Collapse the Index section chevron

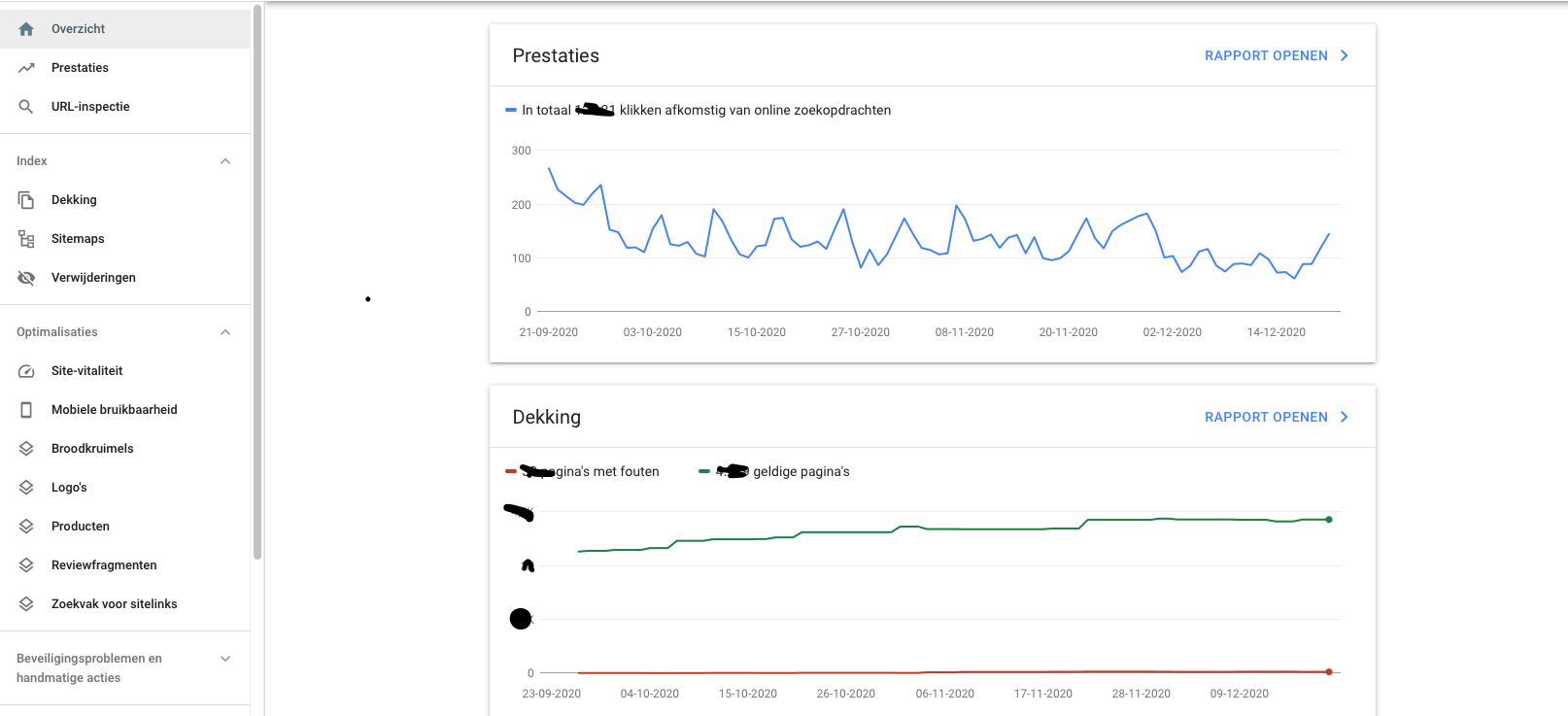(225, 161)
